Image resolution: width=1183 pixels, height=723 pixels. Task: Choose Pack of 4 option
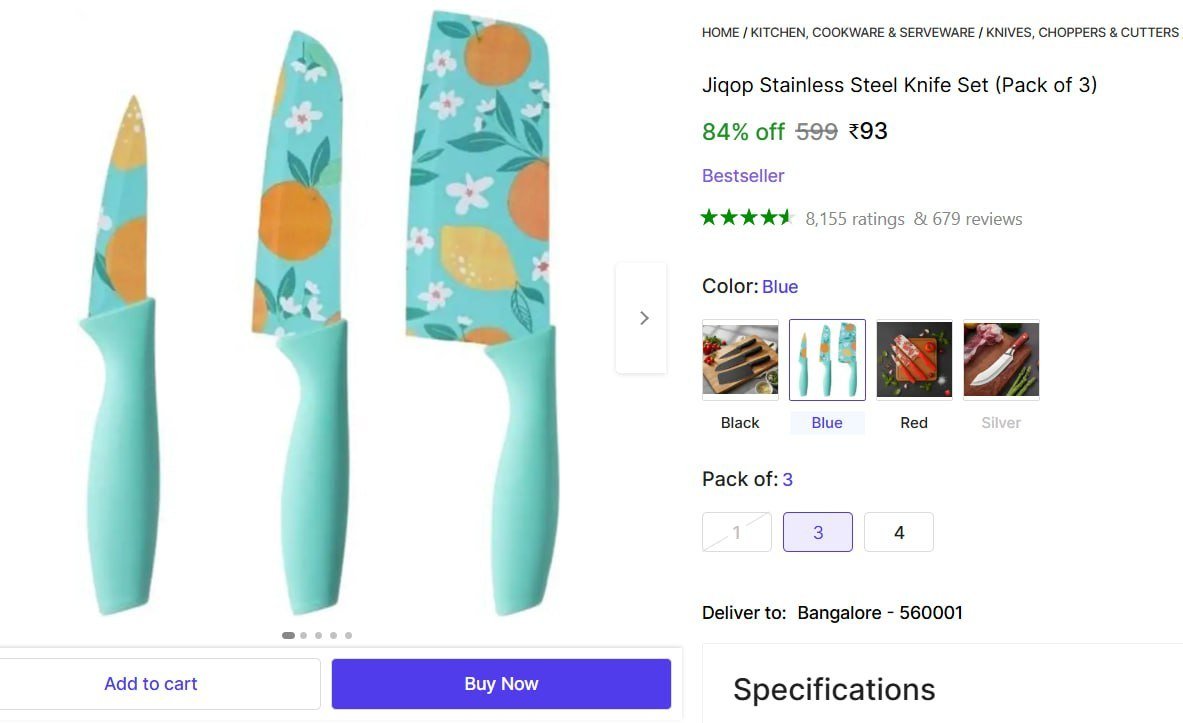click(898, 531)
